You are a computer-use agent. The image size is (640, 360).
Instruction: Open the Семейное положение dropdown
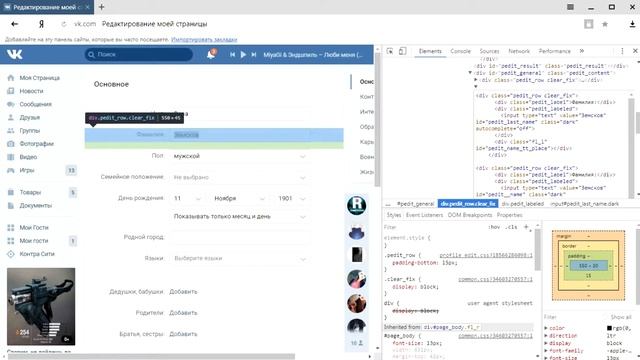pos(239,177)
